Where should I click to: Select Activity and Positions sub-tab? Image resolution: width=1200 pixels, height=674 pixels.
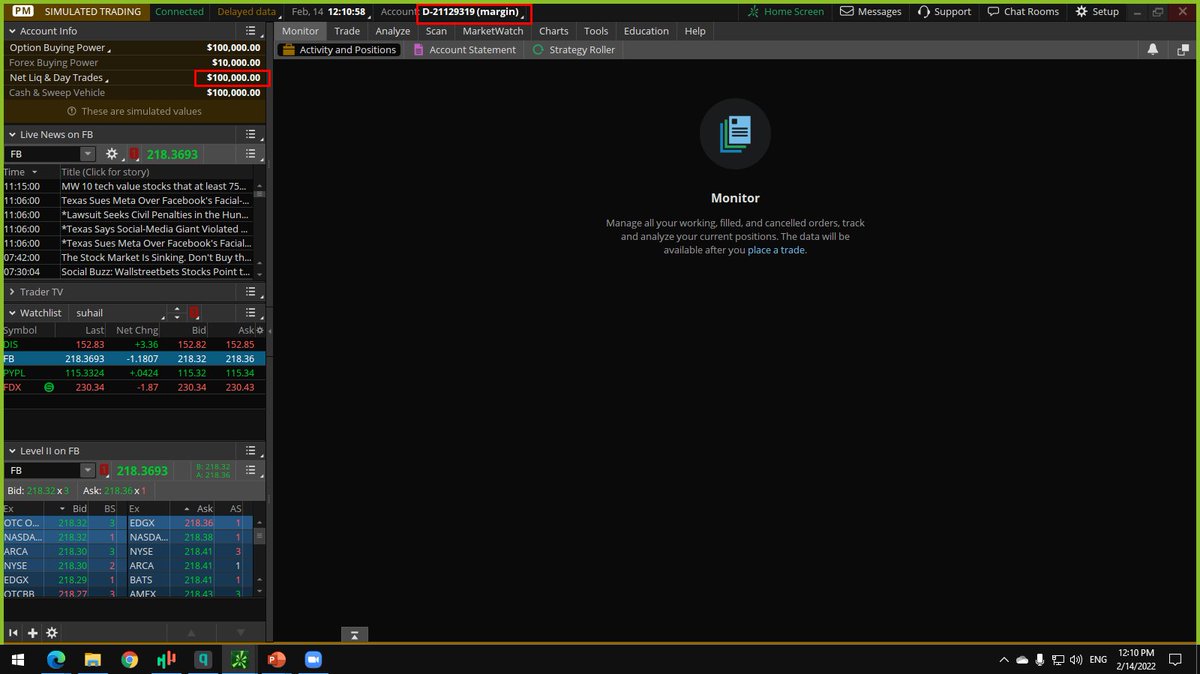click(x=339, y=50)
